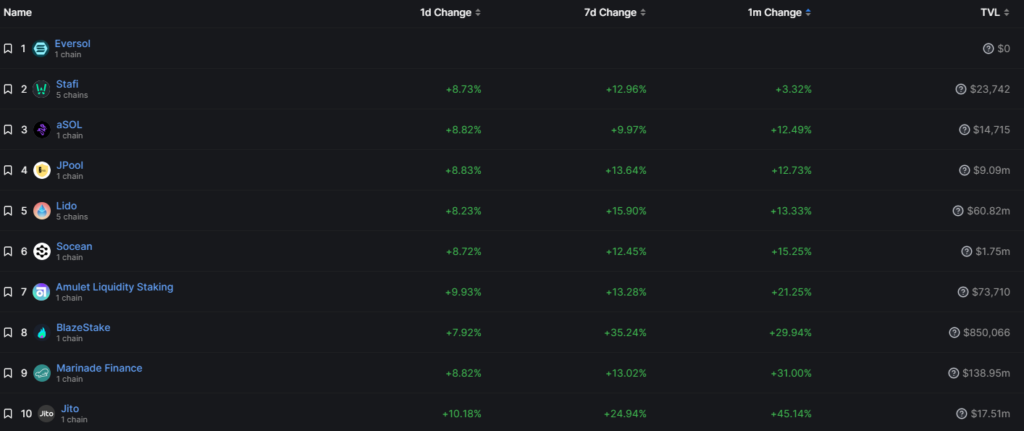Open the Marinade Finance link
This screenshot has height=431, width=1024.
point(99,368)
